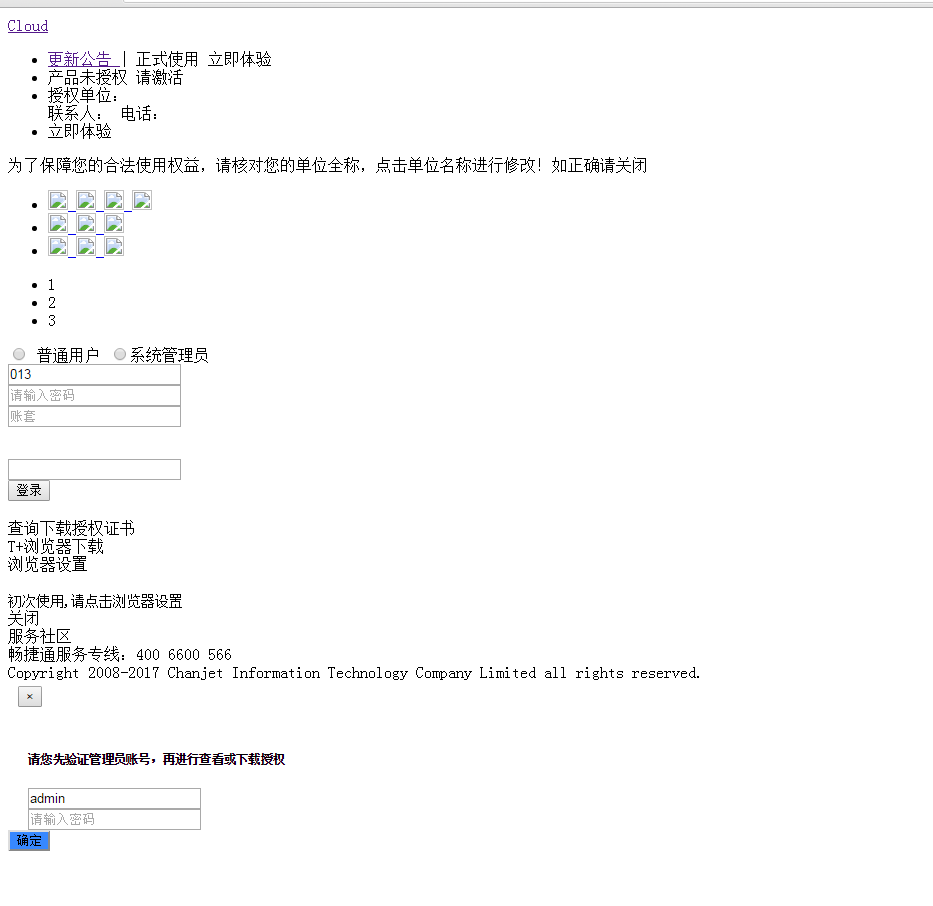Click 关闭 under the browser tip
Image resolution: width=933 pixels, height=906 pixels.
tap(23, 619)
